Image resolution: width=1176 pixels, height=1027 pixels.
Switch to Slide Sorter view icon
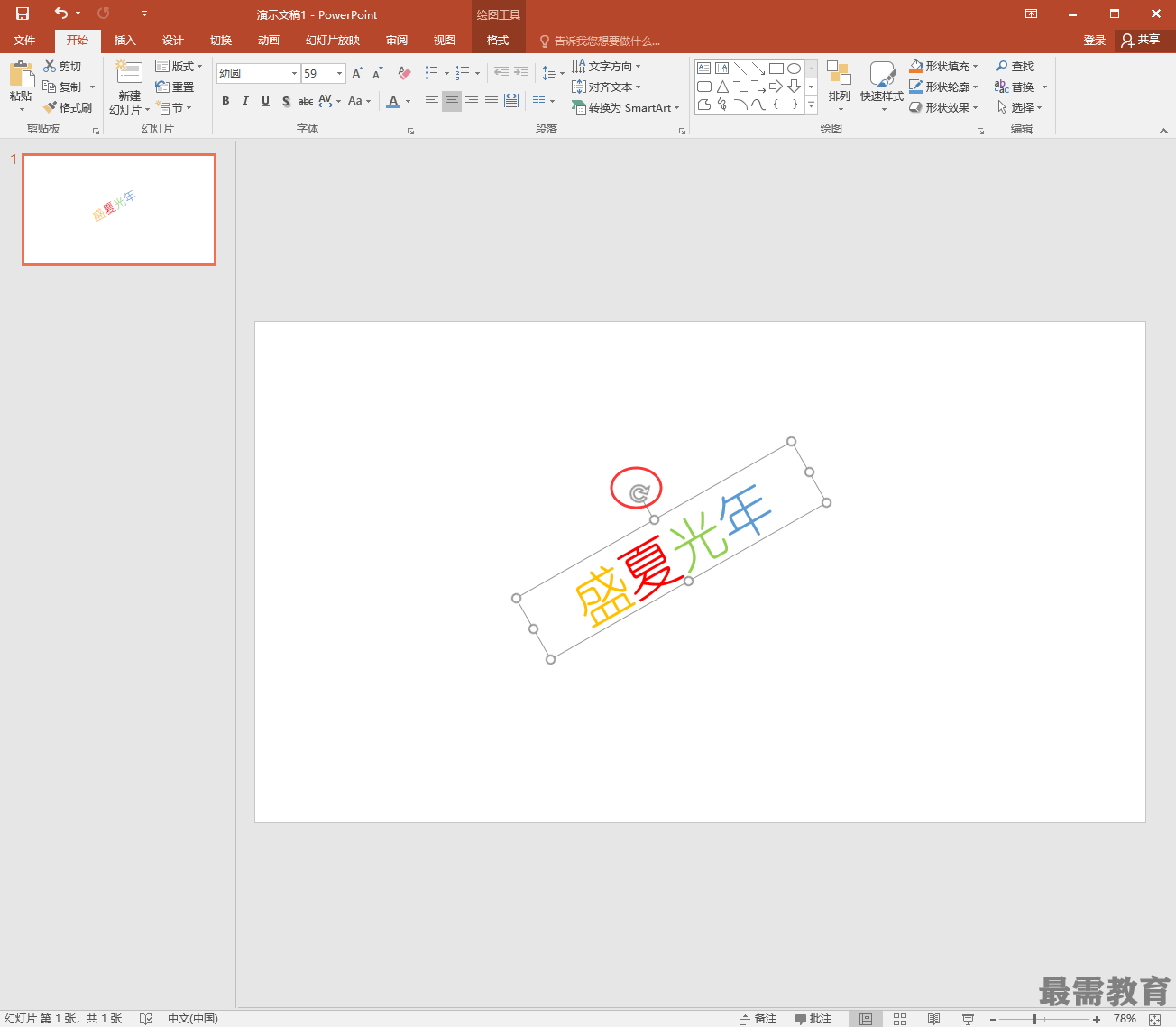click(x=900, y=1019)
